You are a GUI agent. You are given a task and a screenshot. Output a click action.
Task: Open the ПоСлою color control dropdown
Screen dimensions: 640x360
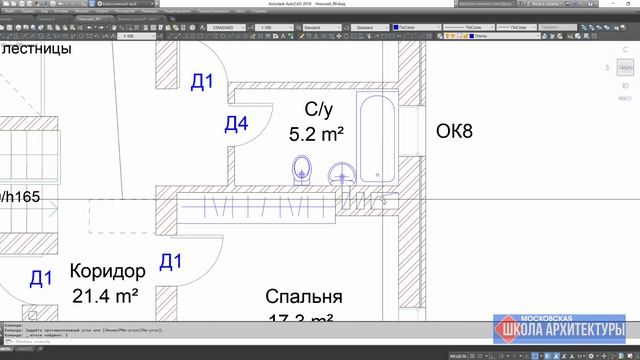417,27
